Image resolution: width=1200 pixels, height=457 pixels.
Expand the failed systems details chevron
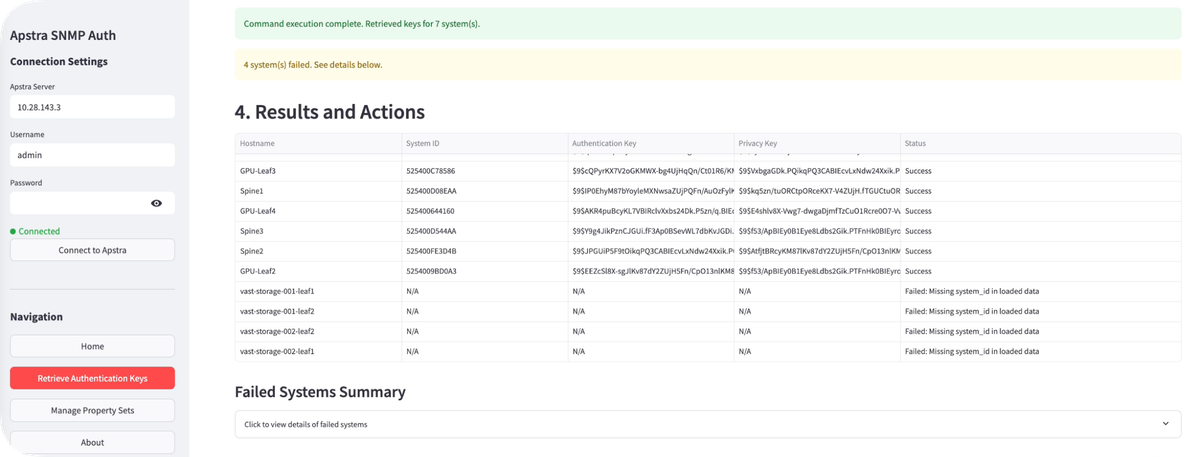(1165, 424)
